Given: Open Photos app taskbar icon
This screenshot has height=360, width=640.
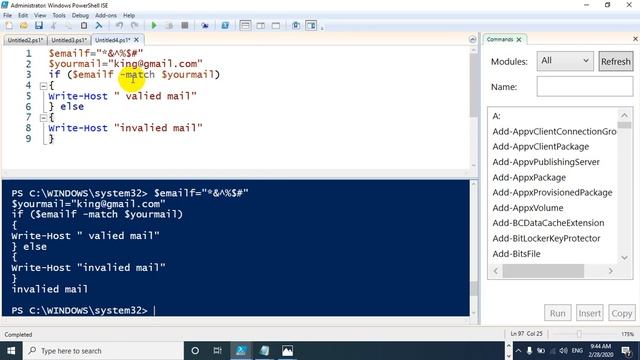Looking at the screenshot, I should click(287, 351).
